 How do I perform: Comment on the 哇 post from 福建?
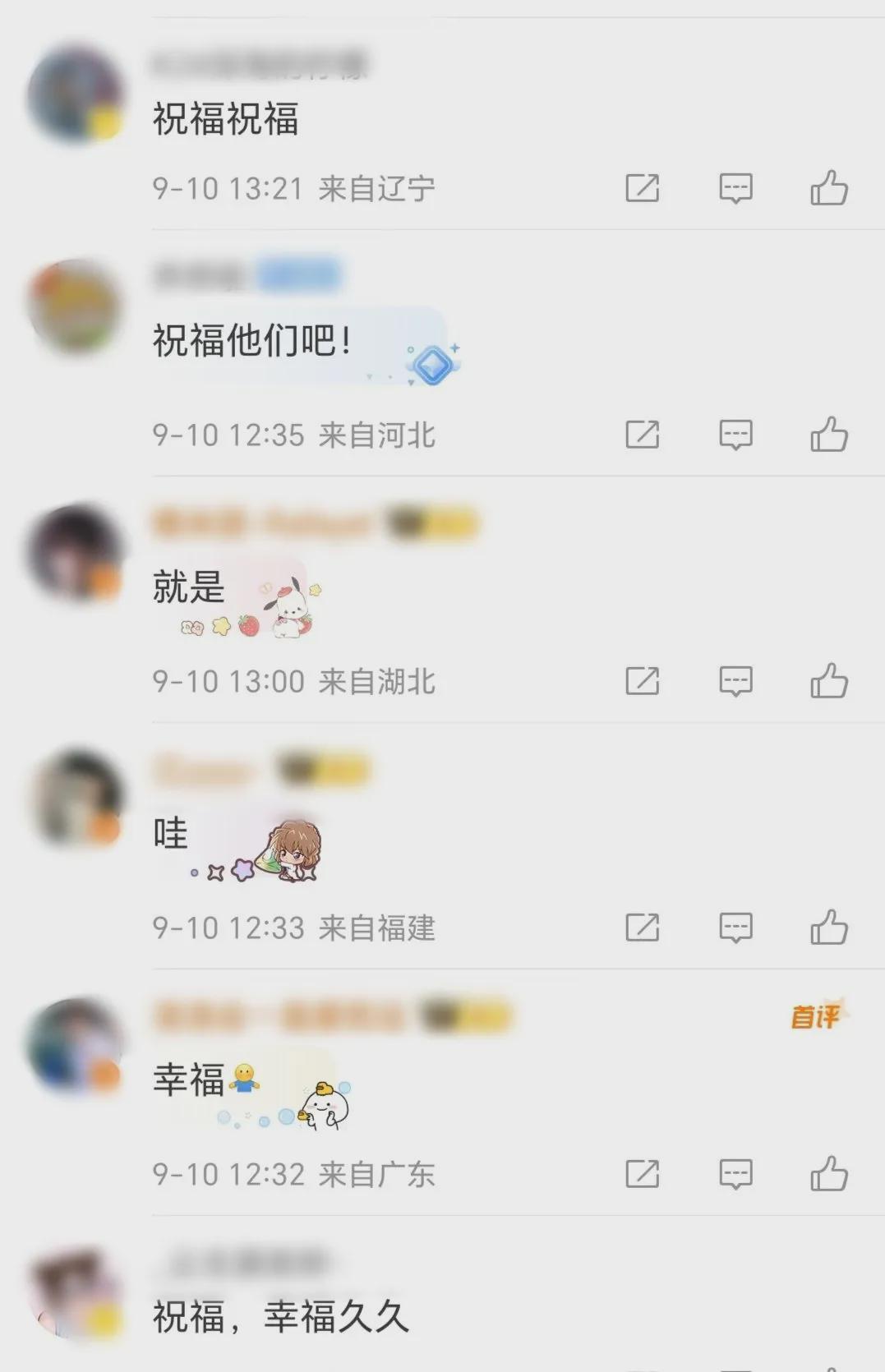click(x=735, y=928)
